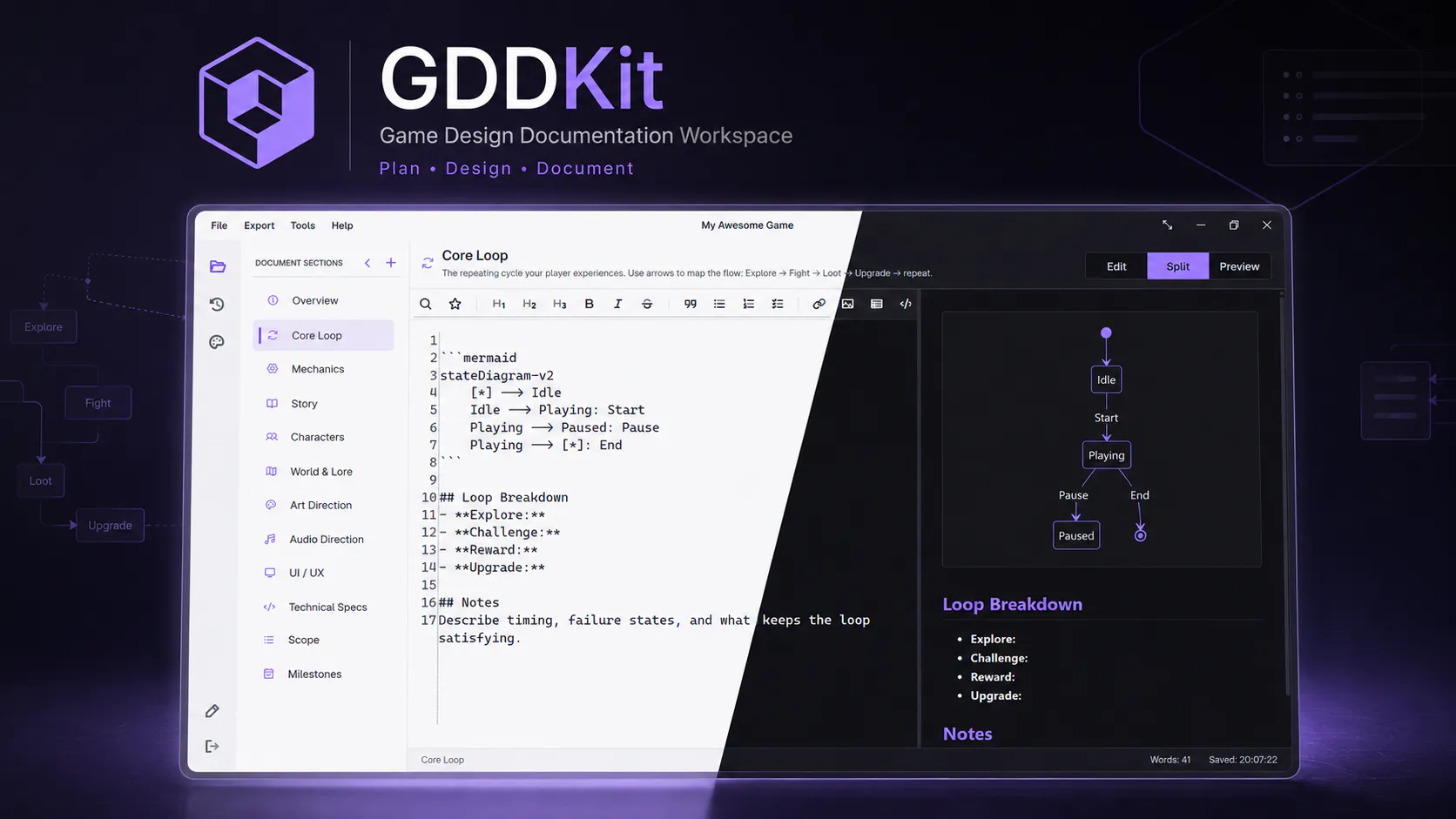Insert a task checklist
Screen dimensions: 1456x819
tap(778, 304)
